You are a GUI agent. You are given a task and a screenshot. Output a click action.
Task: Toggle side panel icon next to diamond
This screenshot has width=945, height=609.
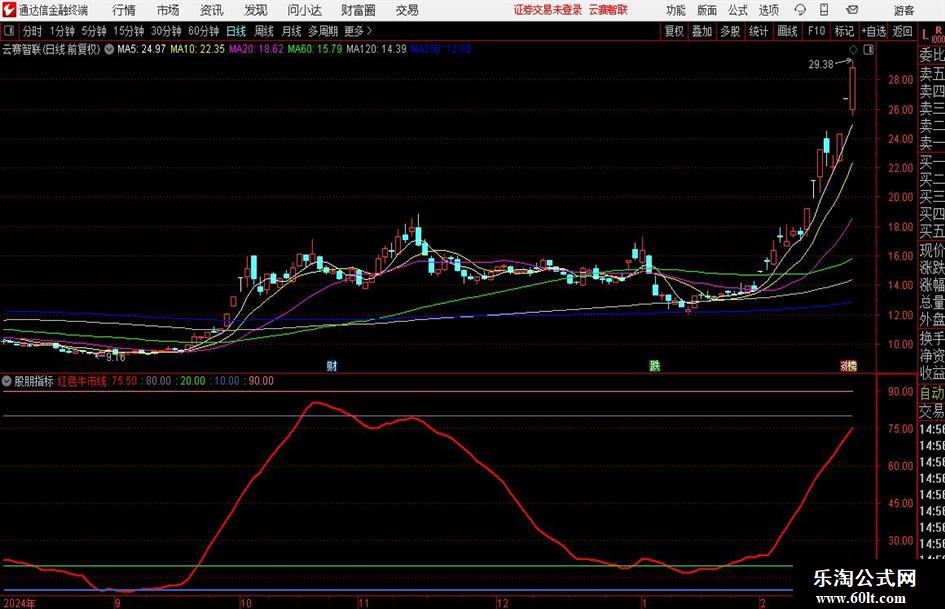(x=868, y=50)
